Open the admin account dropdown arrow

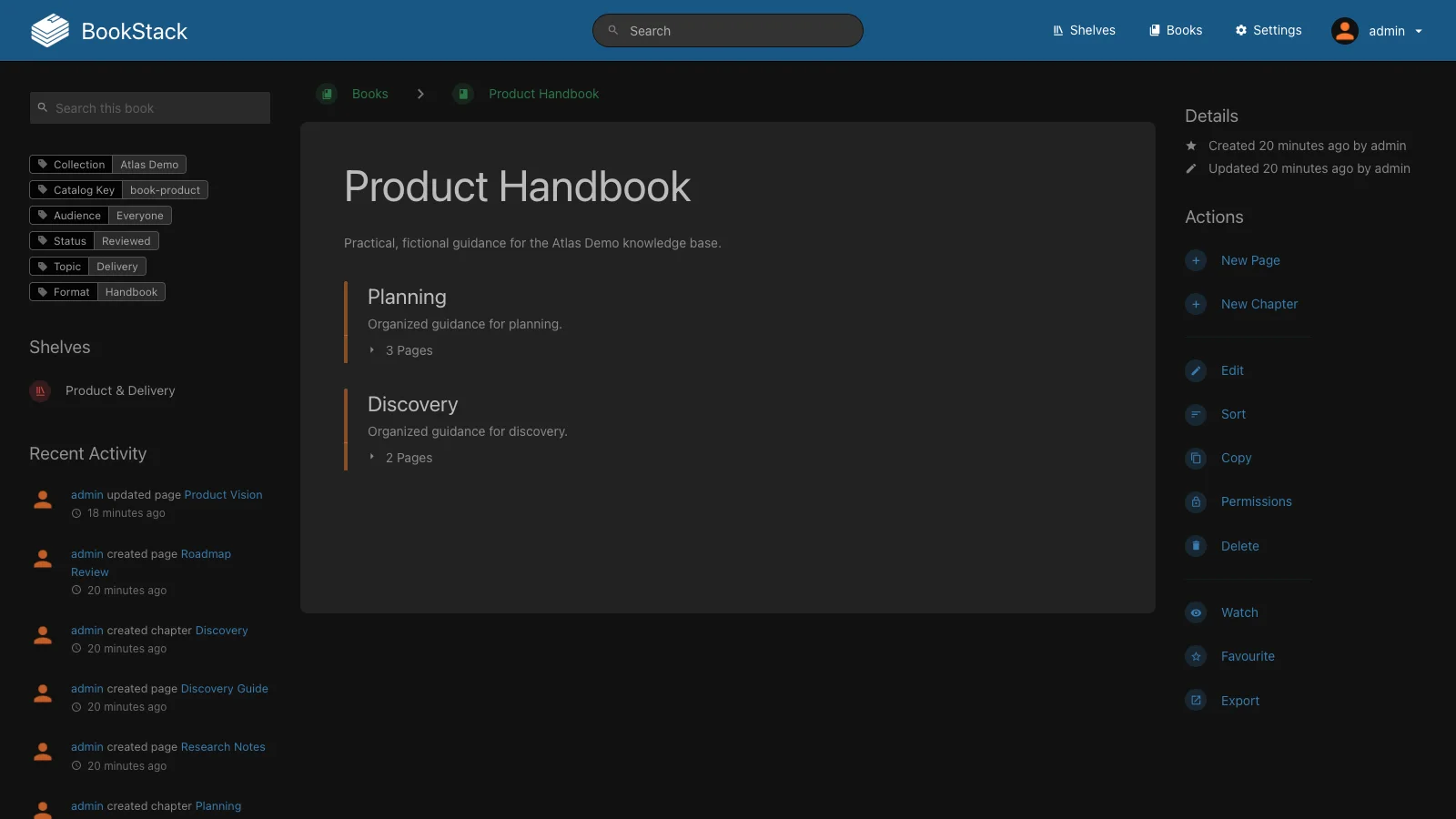pos(1419,31)
